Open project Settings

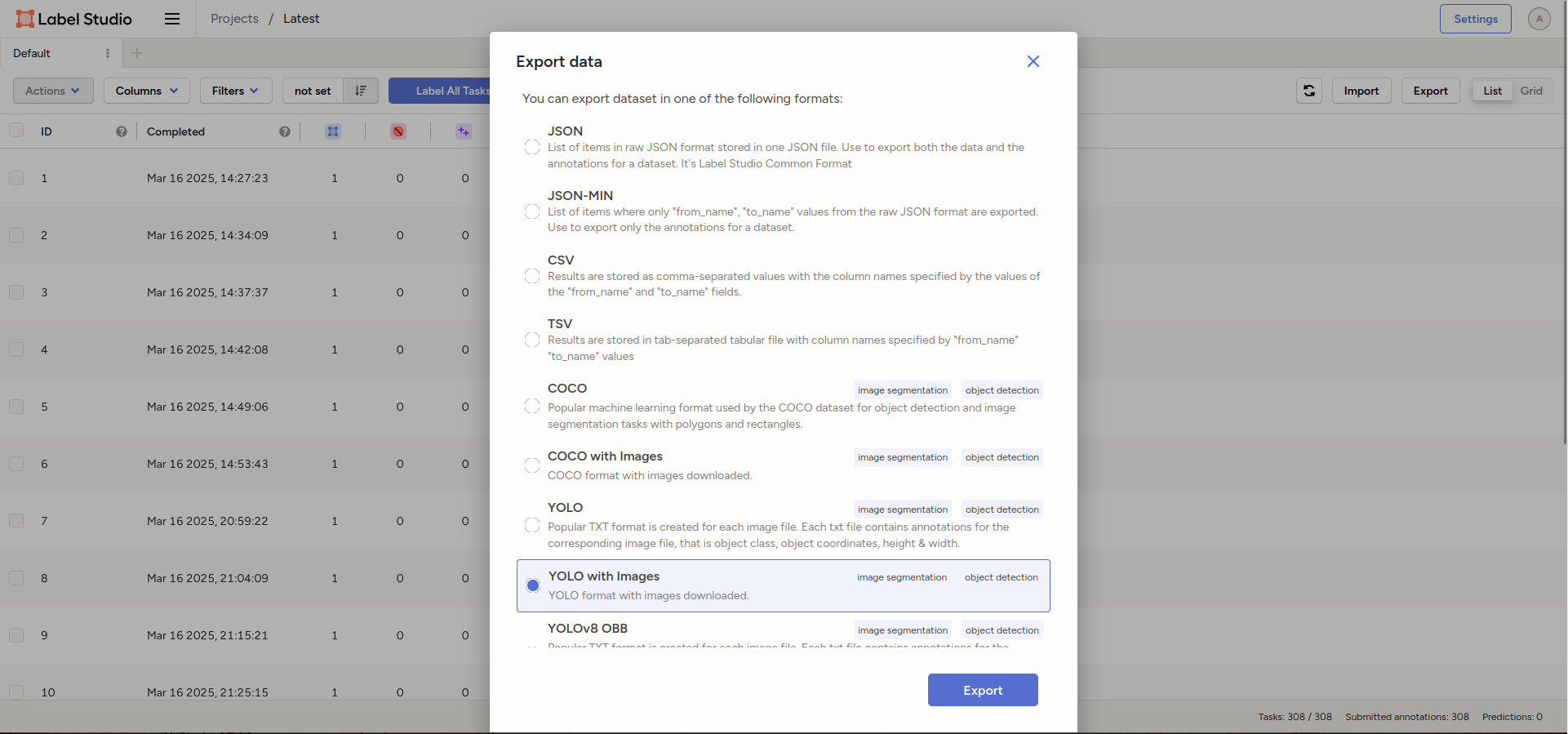(x=1475, y=19)
